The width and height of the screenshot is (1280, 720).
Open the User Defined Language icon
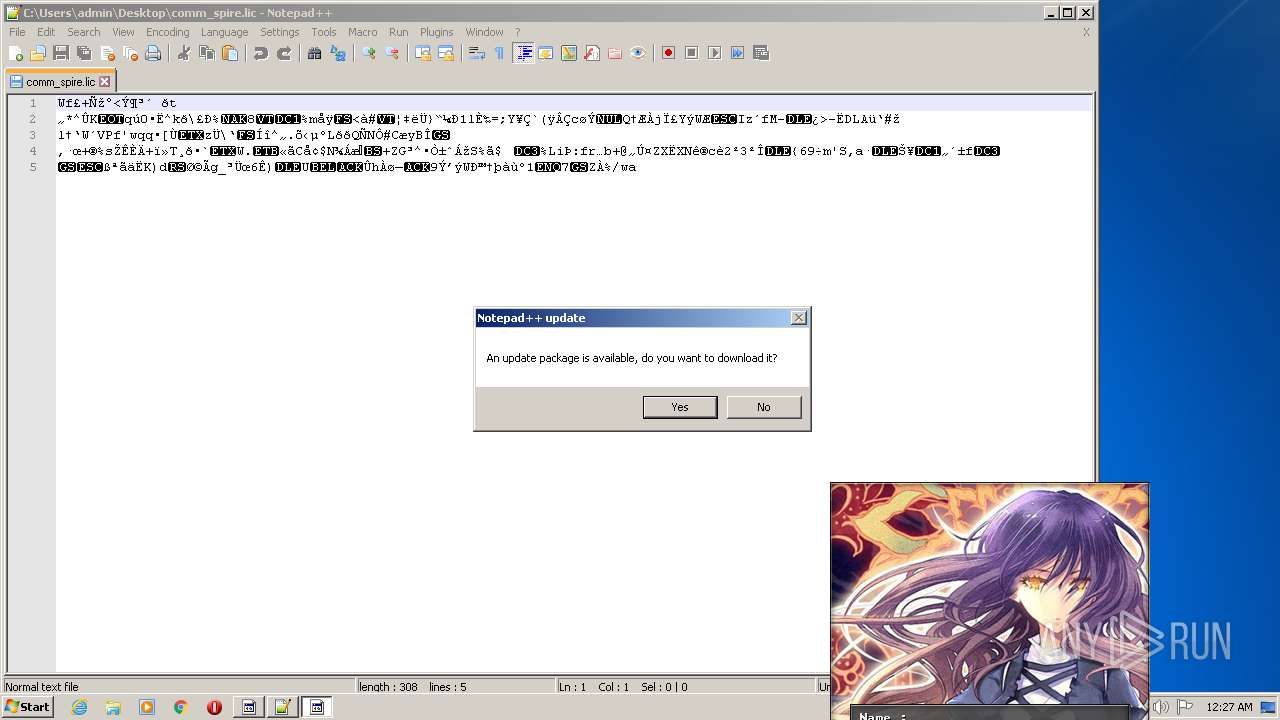[546, 53]
